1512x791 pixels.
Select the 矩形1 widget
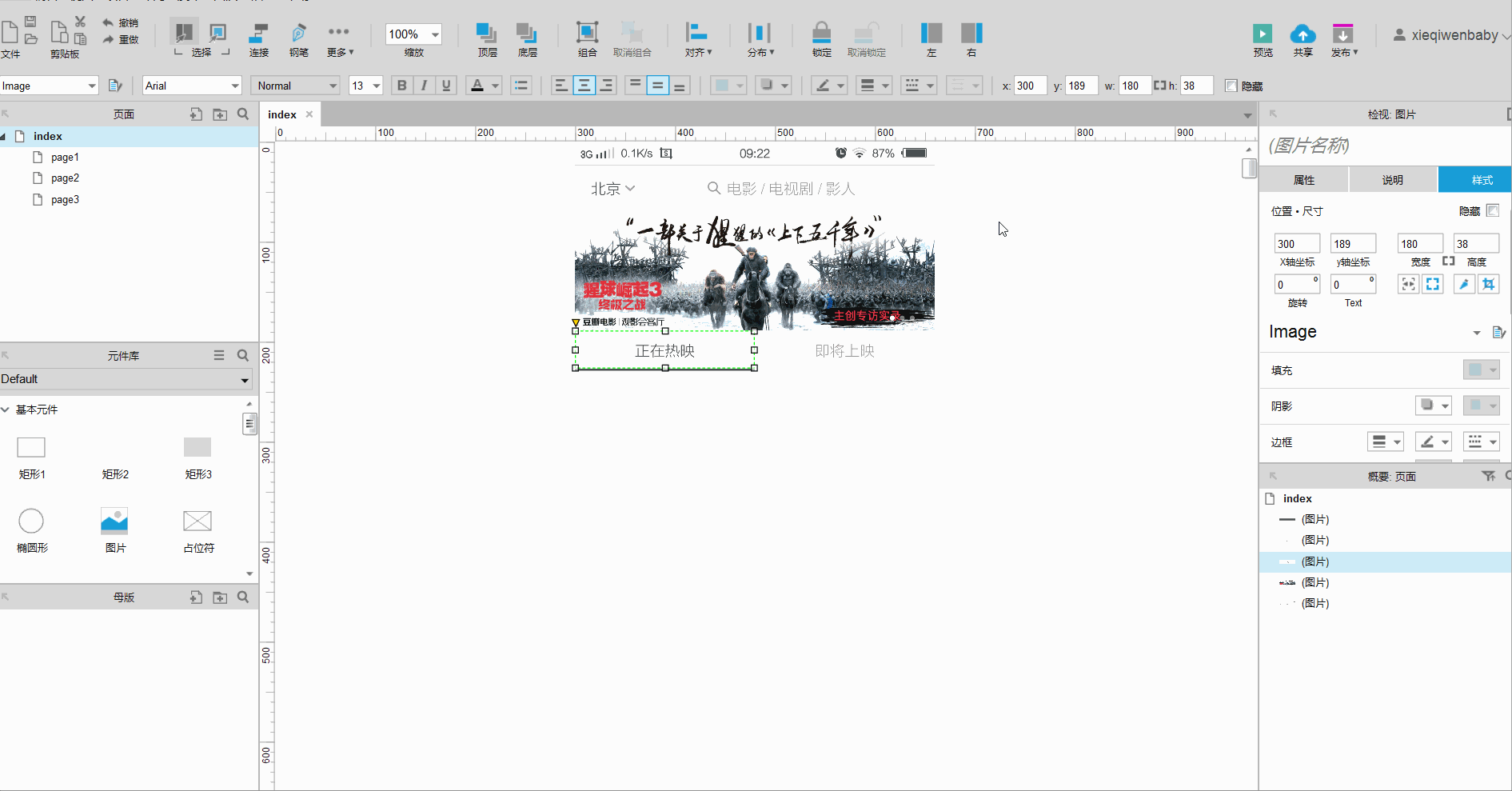[x=31, y=457]
